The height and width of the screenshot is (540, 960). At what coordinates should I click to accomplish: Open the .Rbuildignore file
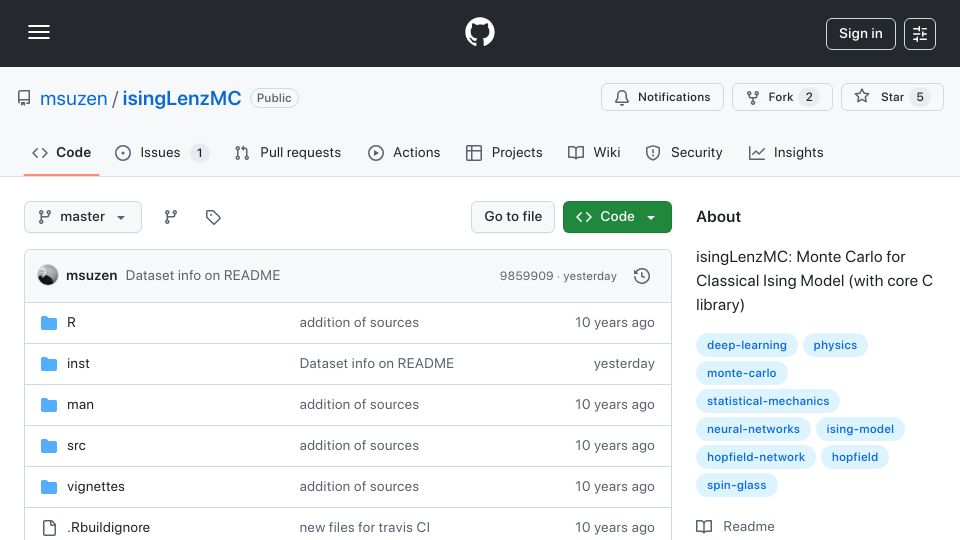[108, 528]
